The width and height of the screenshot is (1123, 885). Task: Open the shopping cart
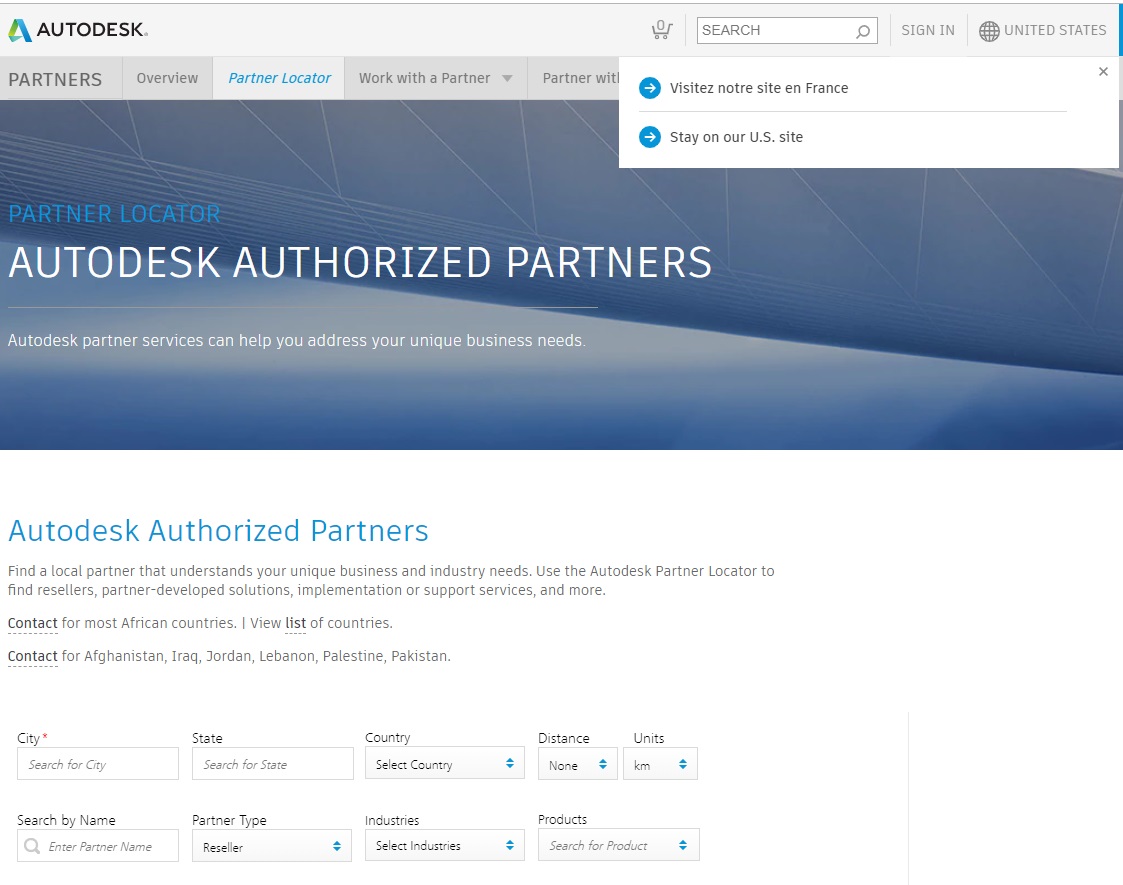pyautogui.click(x=661, y=30)
